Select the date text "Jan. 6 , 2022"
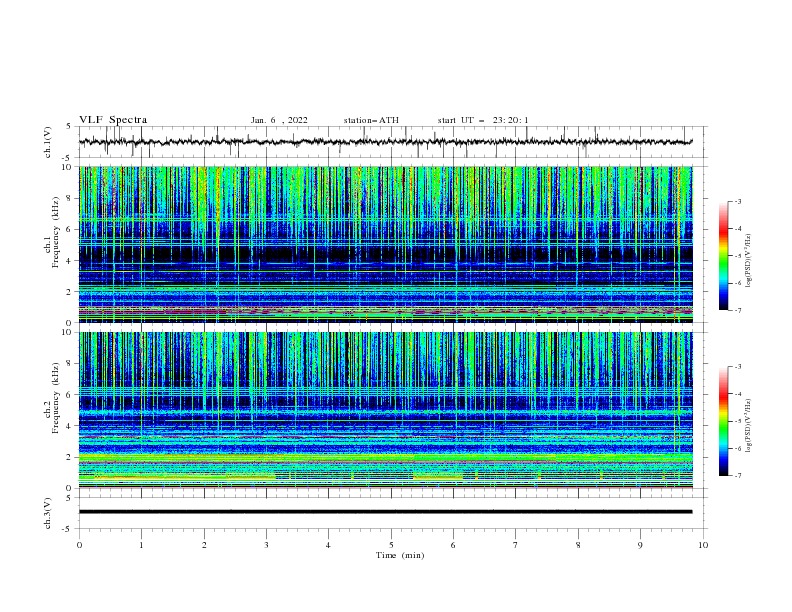The height and width of the screenshot is (612, 792). 279,120
